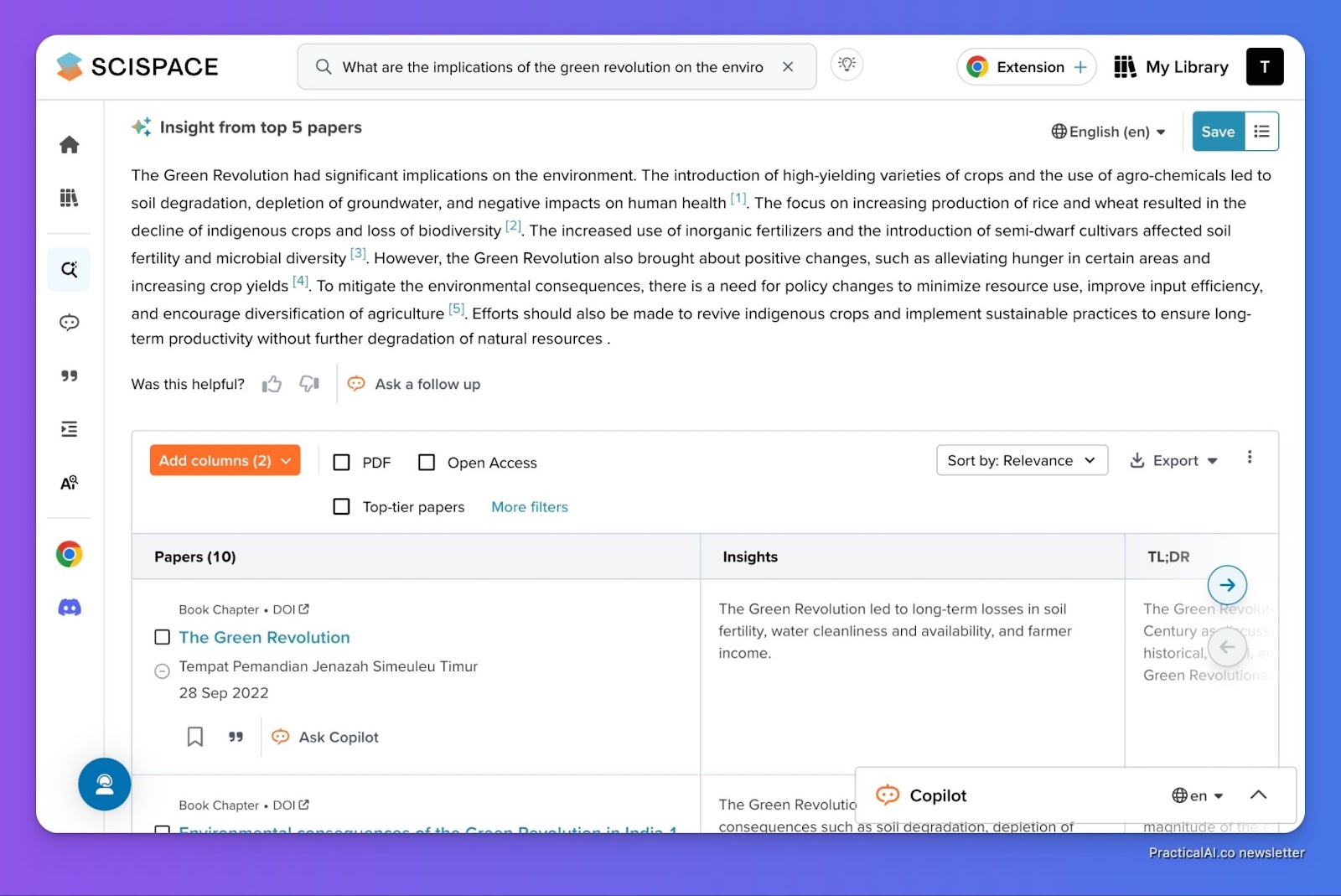Open library icon in sidebar
This screenshot has height=896, width=1341.
coord(70,198)
